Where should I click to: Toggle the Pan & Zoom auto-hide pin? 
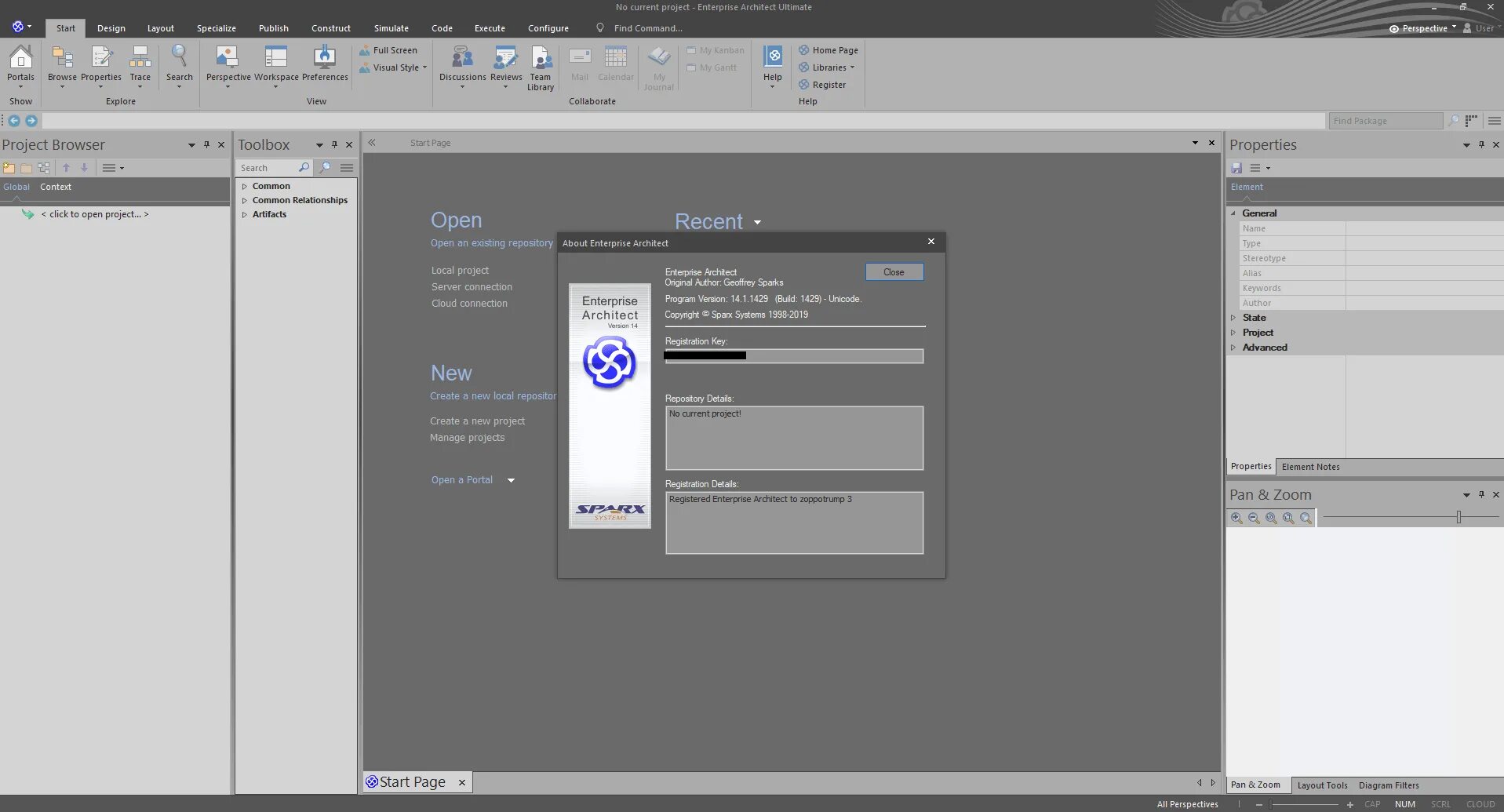(x=1481, y=494)
